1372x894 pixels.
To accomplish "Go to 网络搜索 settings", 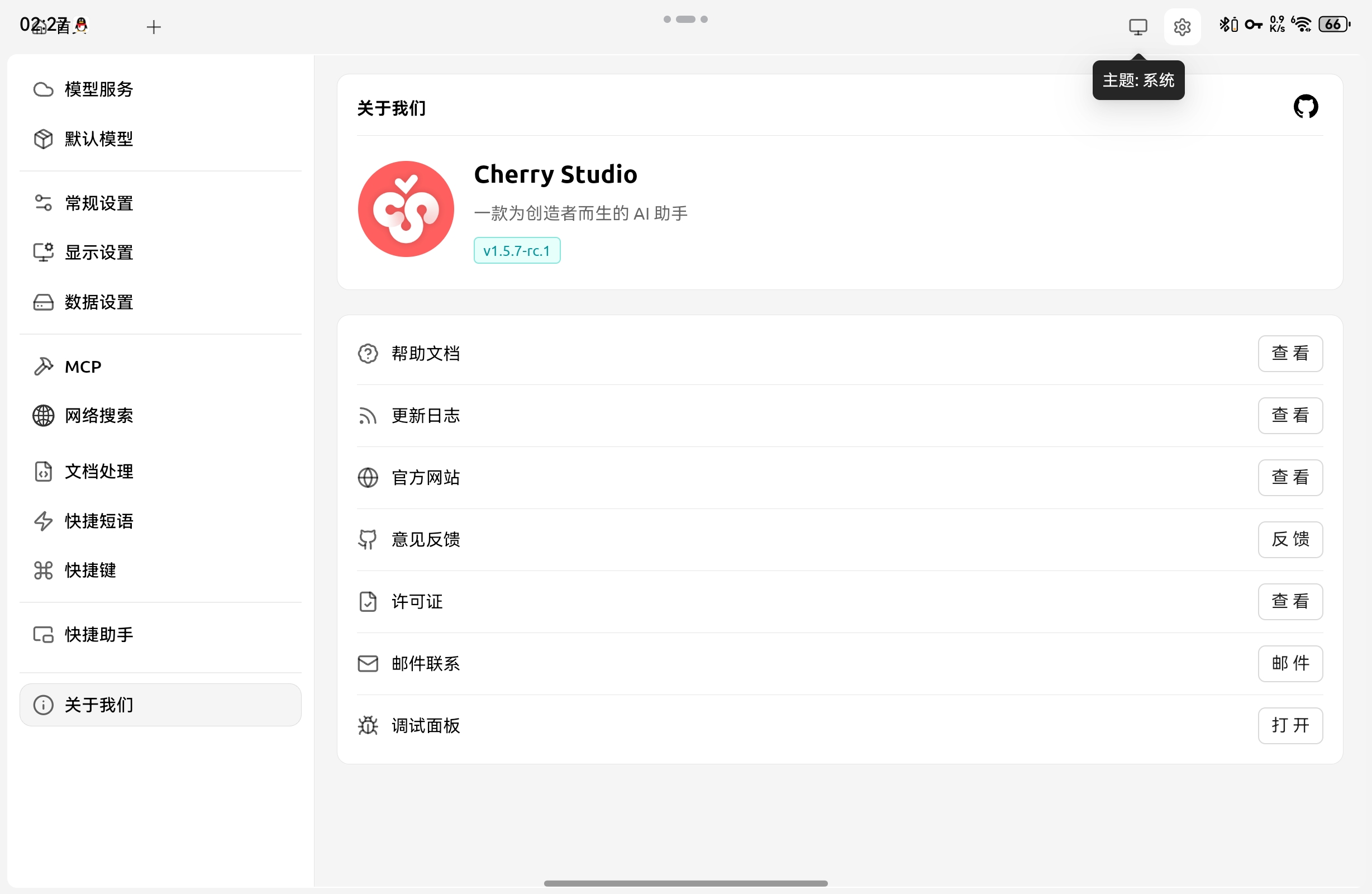I will [x=160, y=416].
